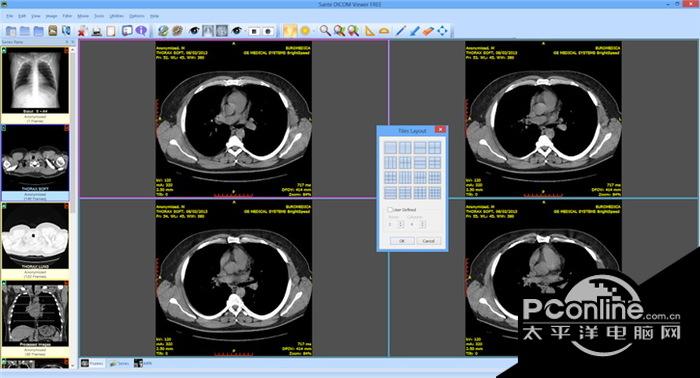Click the circle shape toolbar button

pyautogui.click(x=268, y=31)
